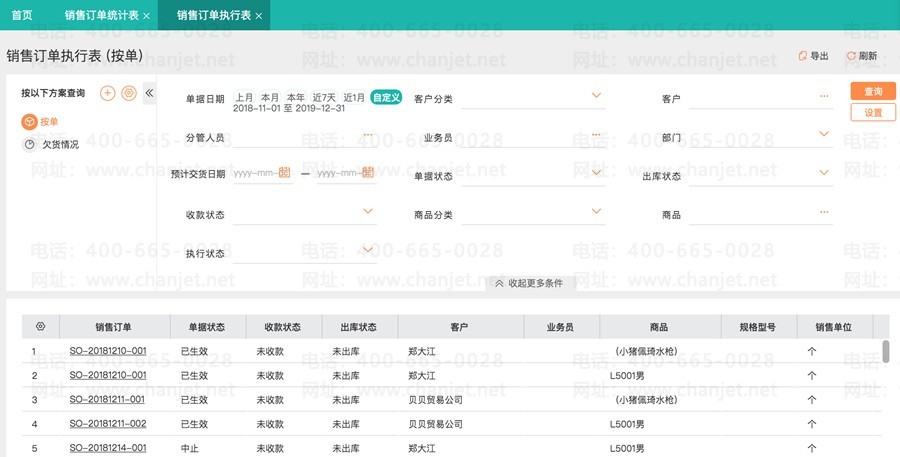Click L5001男 product cell in row 2

(x=627, y=375)
